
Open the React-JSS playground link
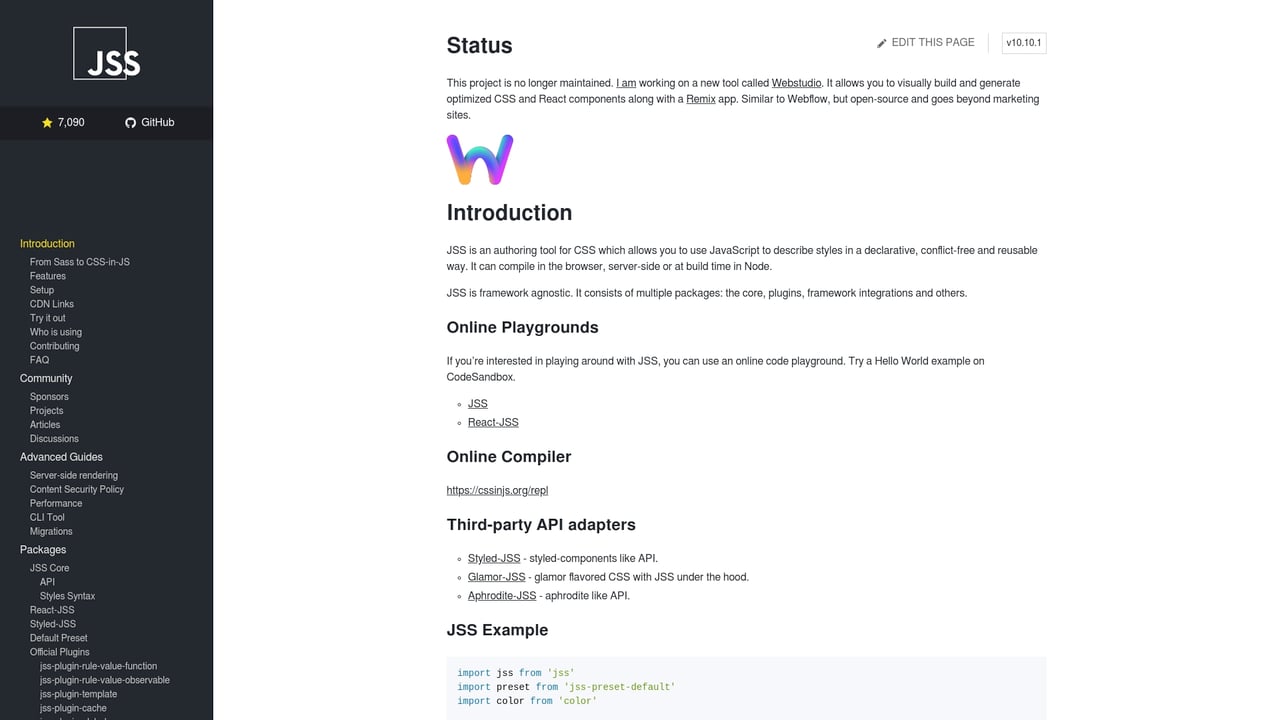(x=493, y=422)
